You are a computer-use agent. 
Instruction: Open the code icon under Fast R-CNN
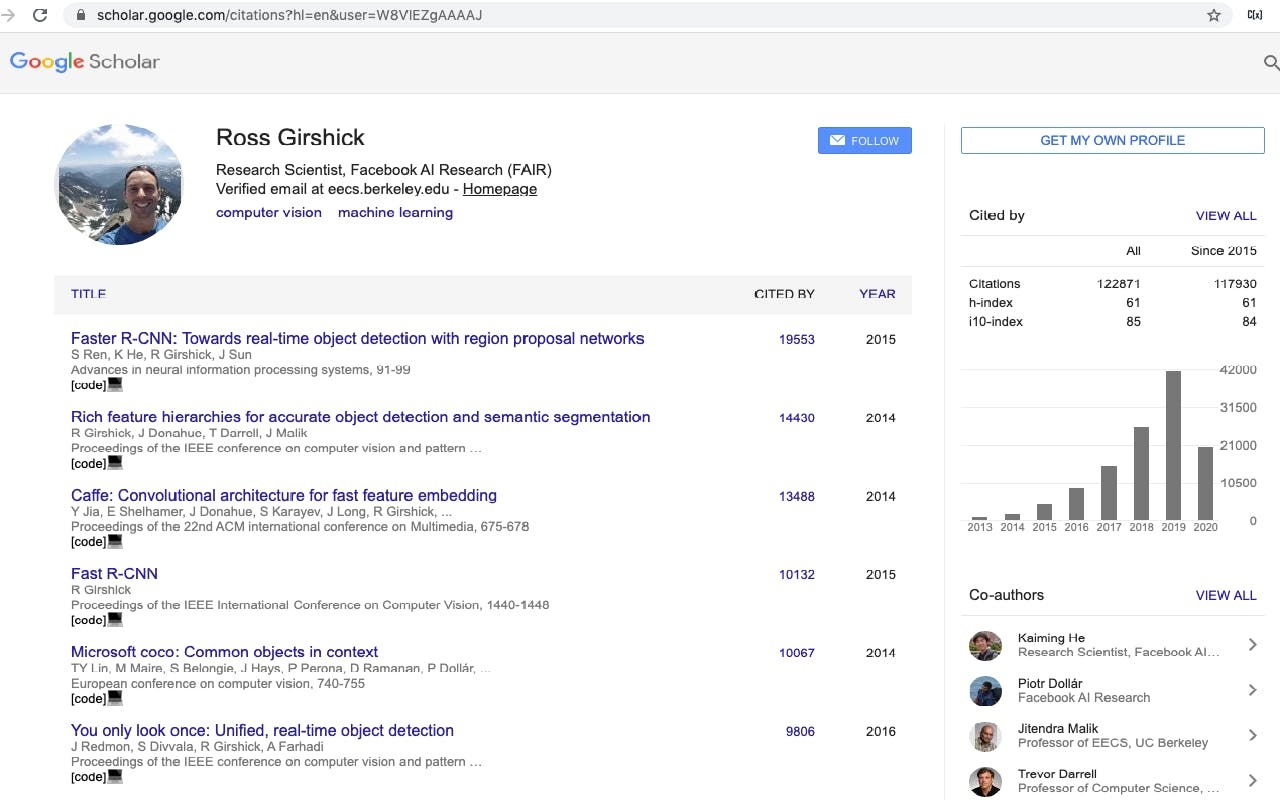coord(115,619)
